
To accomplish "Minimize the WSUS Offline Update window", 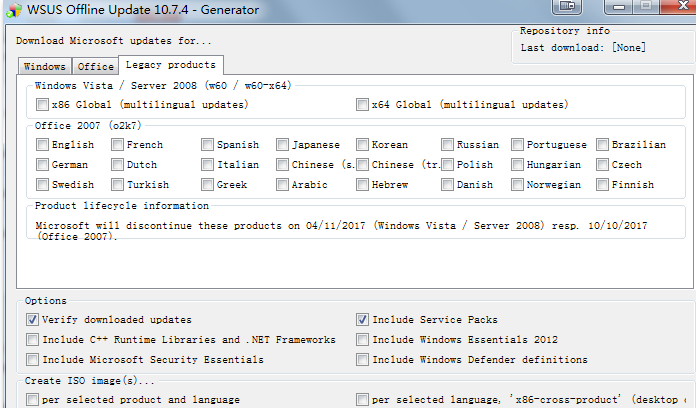I will pos(619,6).
